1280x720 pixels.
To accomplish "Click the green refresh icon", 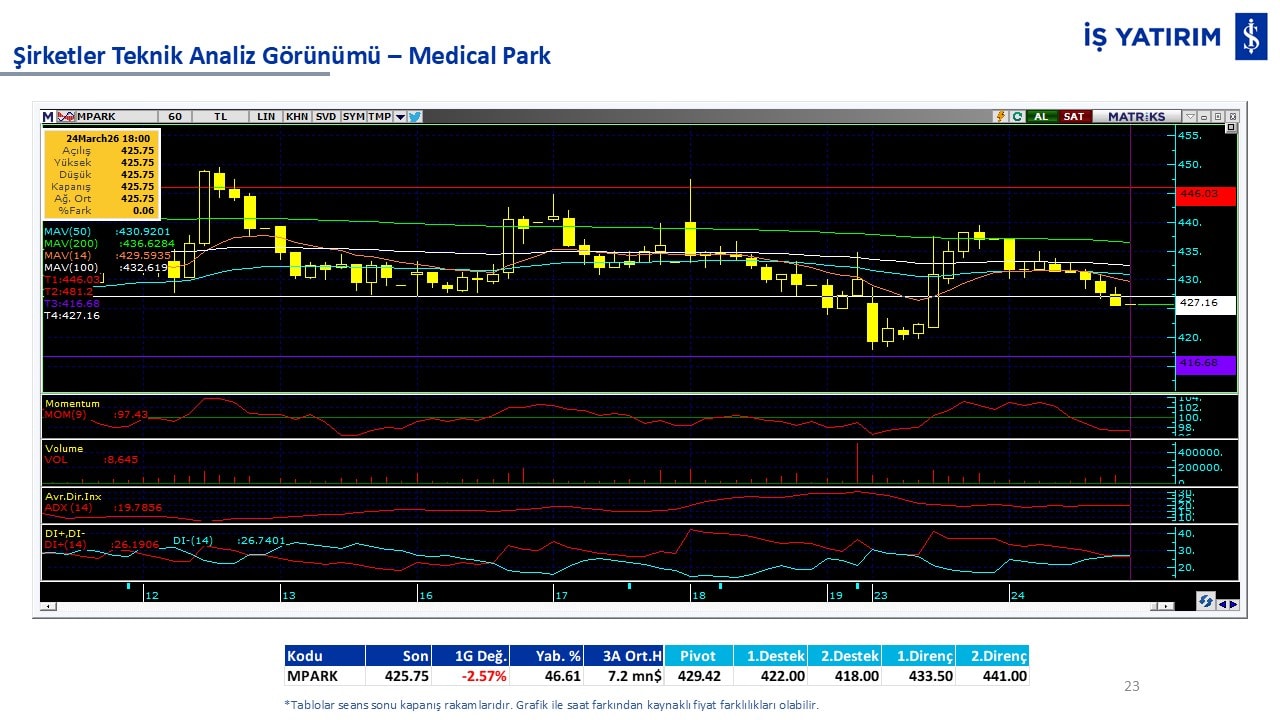I will (1016, 116).
